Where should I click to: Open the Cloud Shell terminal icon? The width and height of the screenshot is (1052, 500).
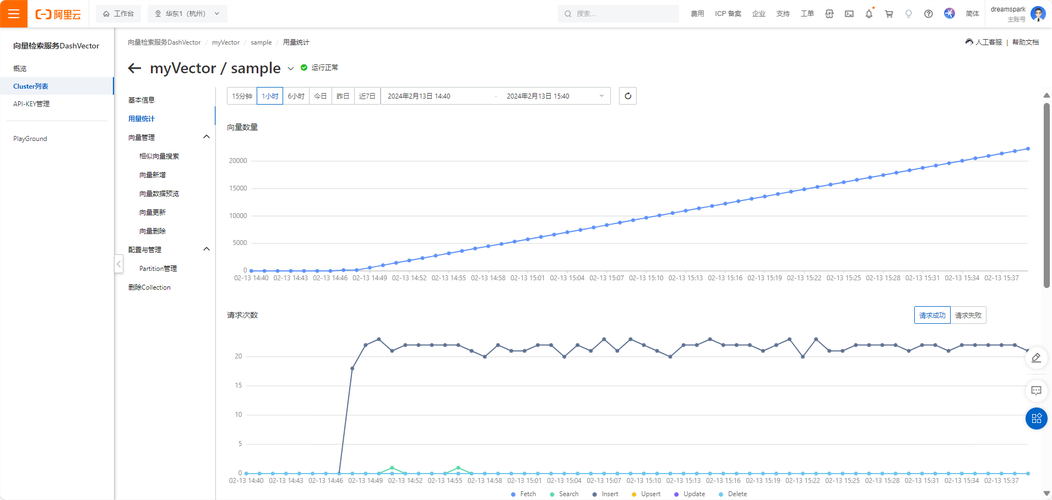(x=849, y=13)
